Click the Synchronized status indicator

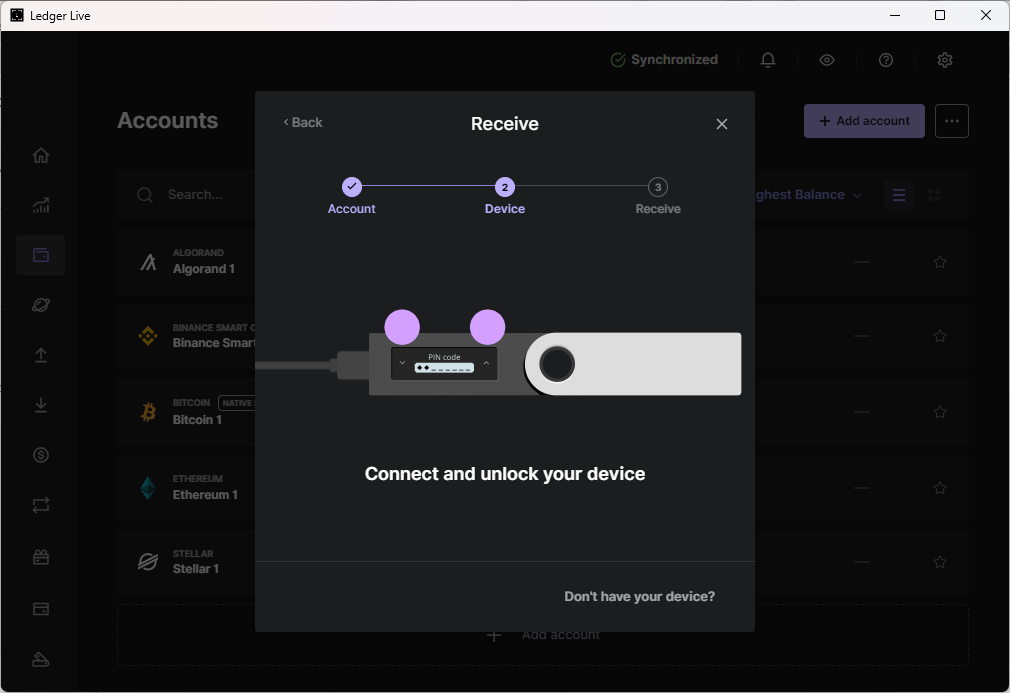pos(664,60)
